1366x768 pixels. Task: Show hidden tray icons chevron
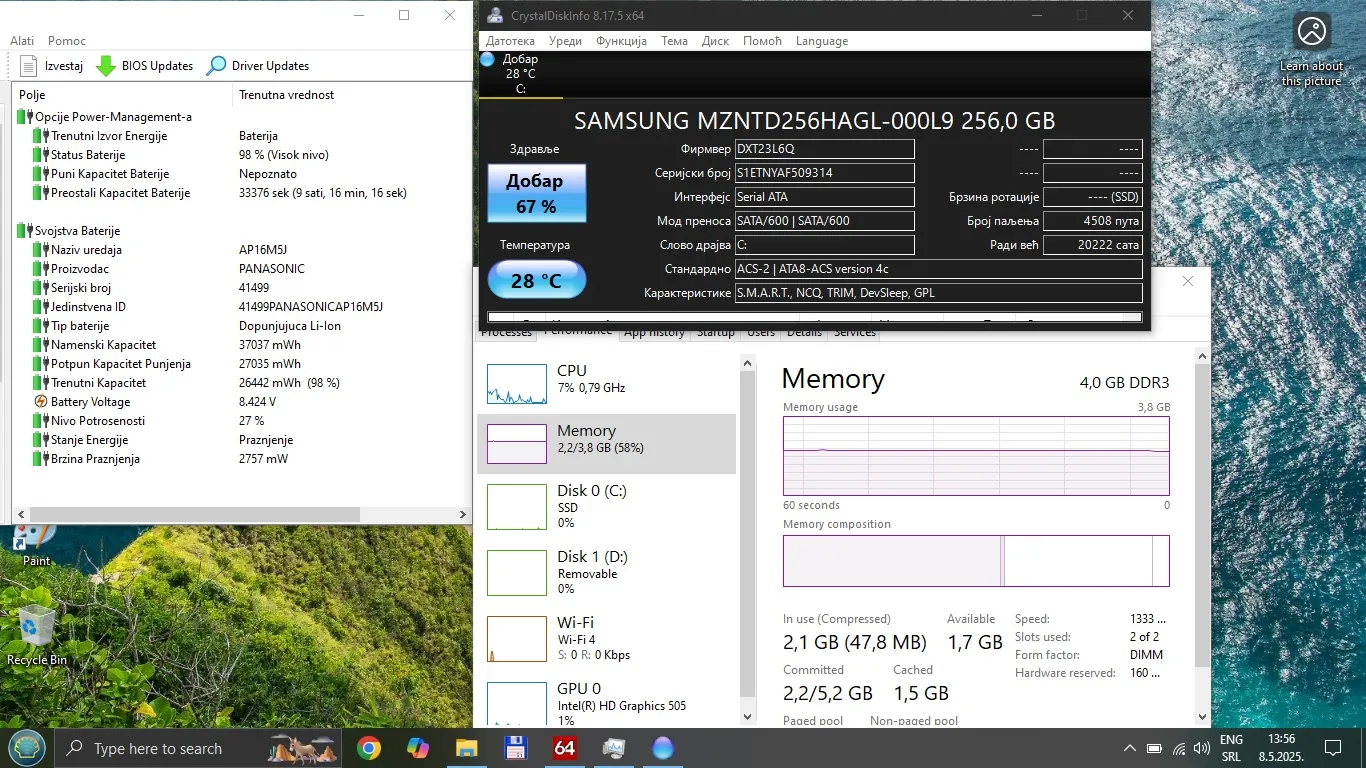point(1130,748)
